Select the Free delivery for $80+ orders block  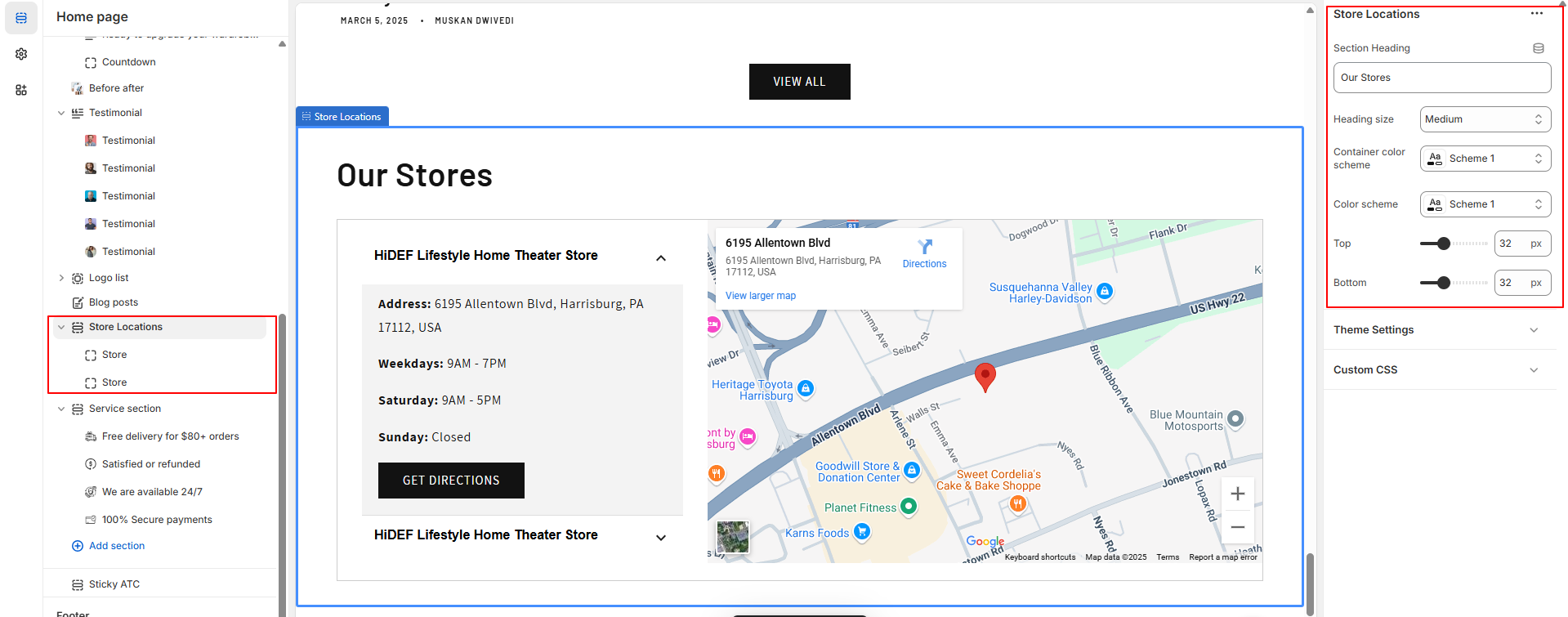170,436
